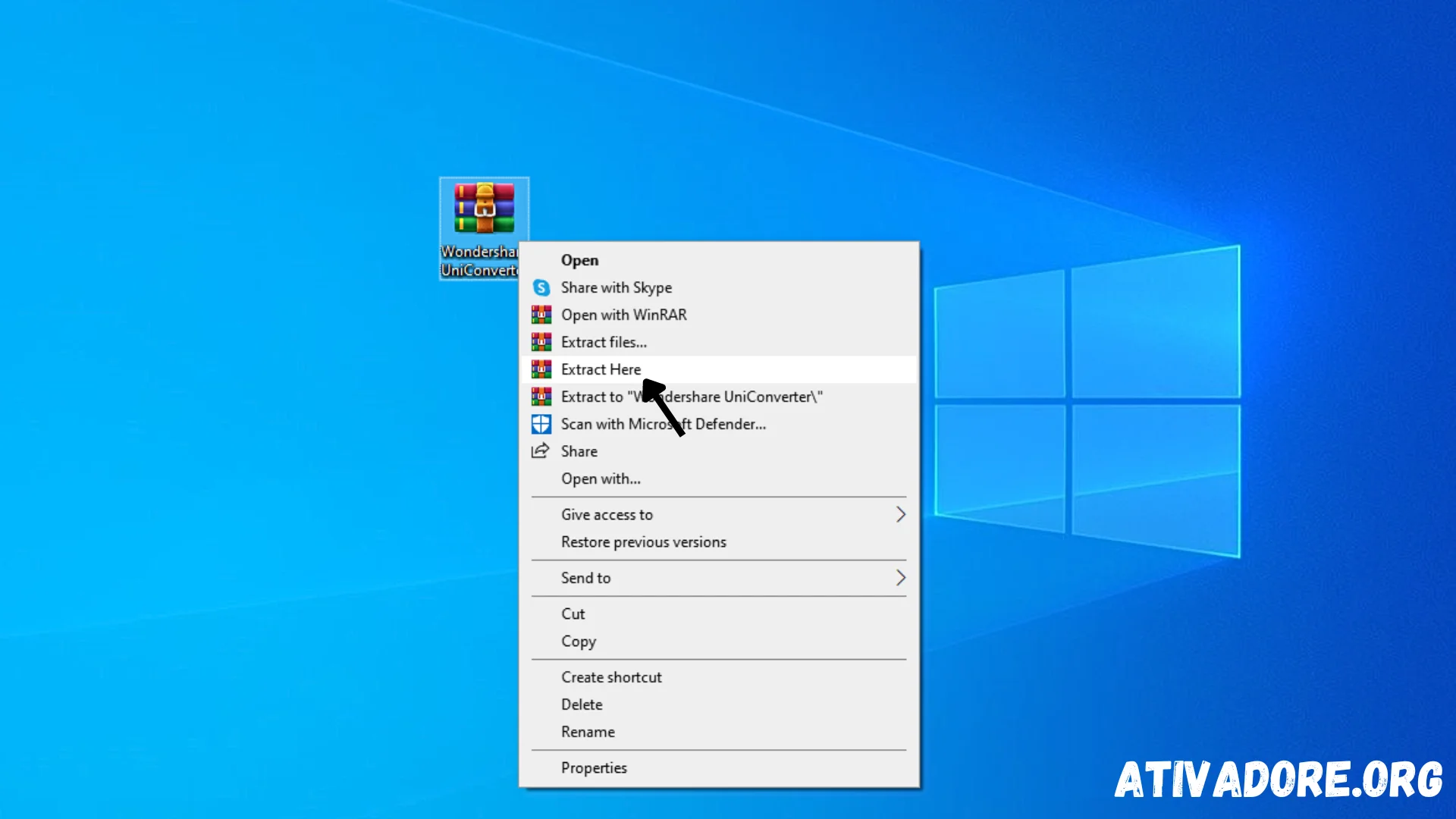
Task: Click 'Restore previous versions' option
Action: (x=643, y=541)
